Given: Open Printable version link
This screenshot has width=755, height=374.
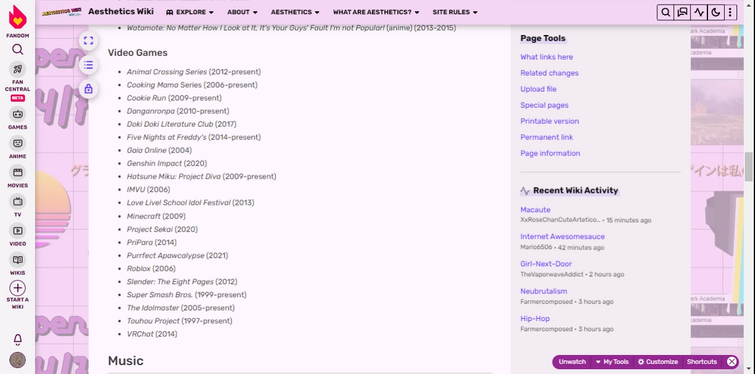Looking at the screenshot, I should [x=549, y=121].
